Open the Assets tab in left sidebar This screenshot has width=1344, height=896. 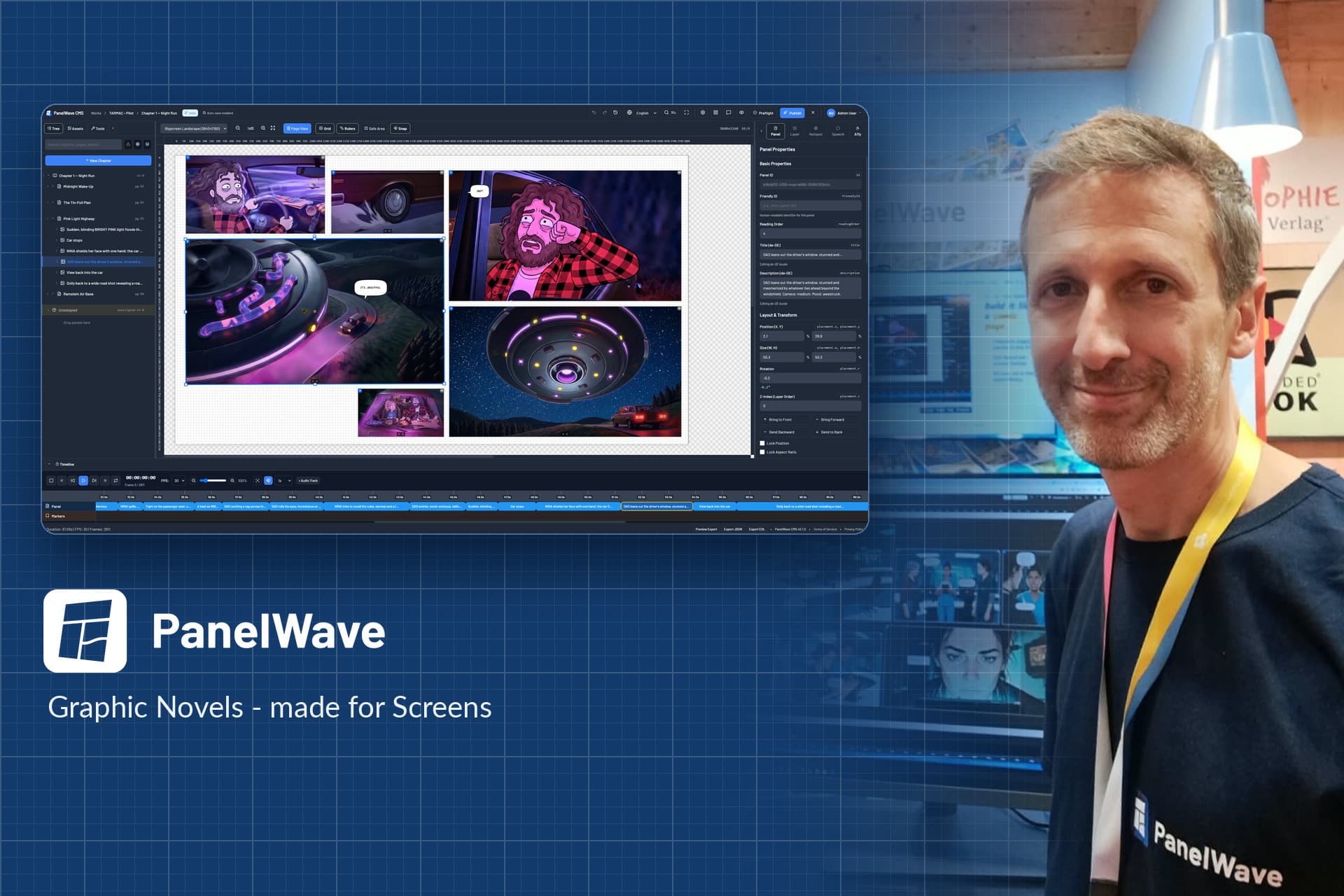(x=76, y=129)
